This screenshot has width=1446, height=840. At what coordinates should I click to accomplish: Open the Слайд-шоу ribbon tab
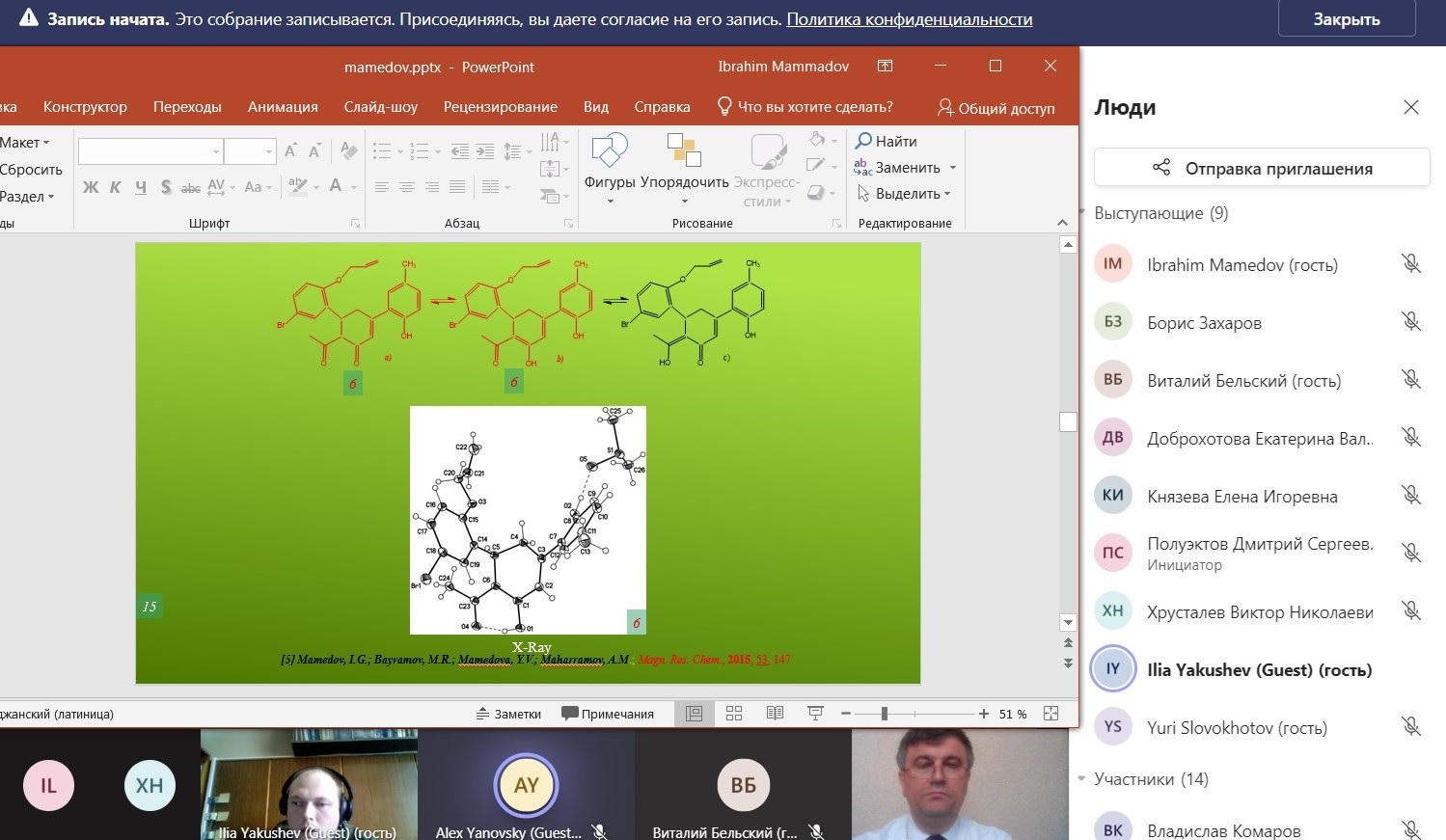(x=380, y=107)
